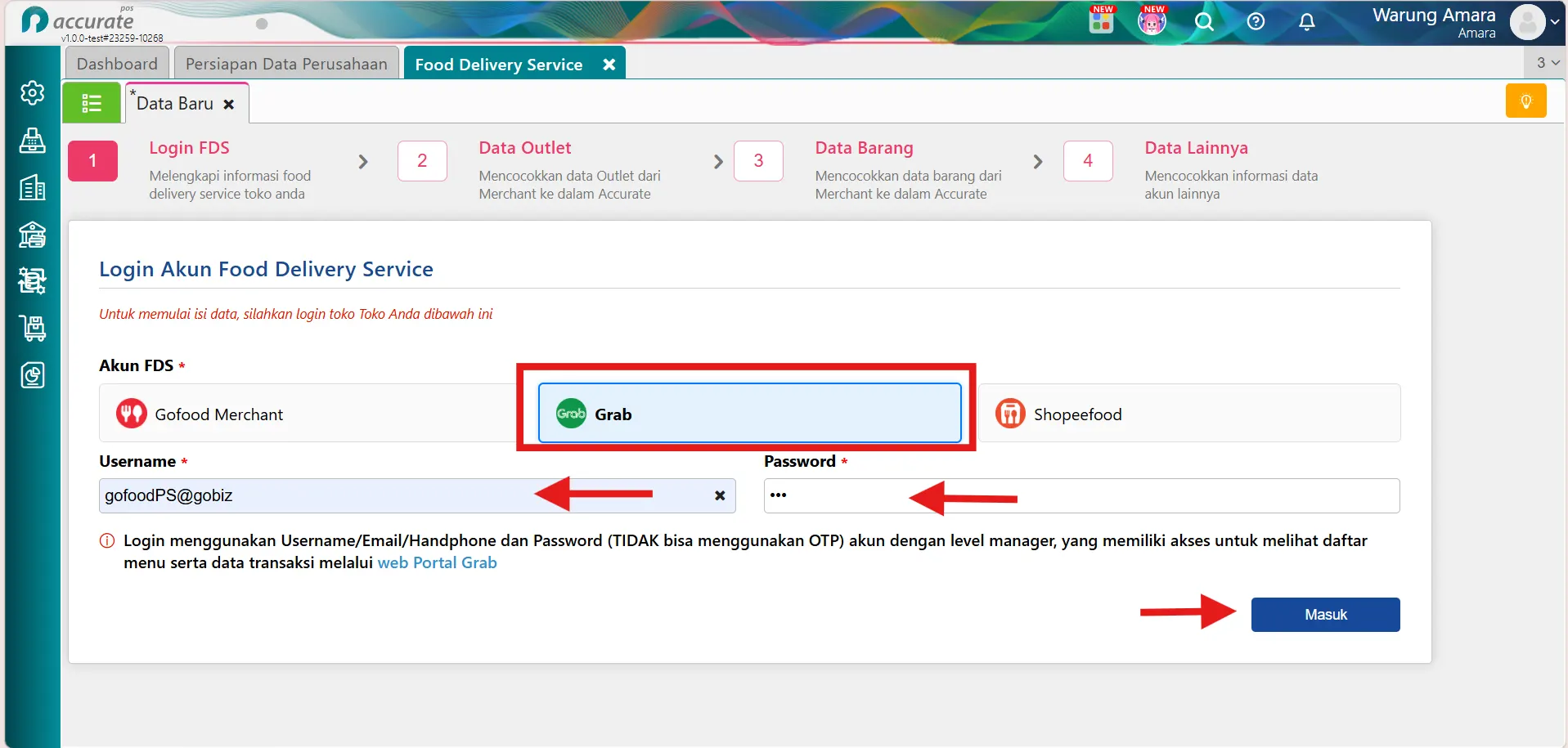Open the NEW mascot avatar icon
The image size is (1568, 748).
[1152, 20]
